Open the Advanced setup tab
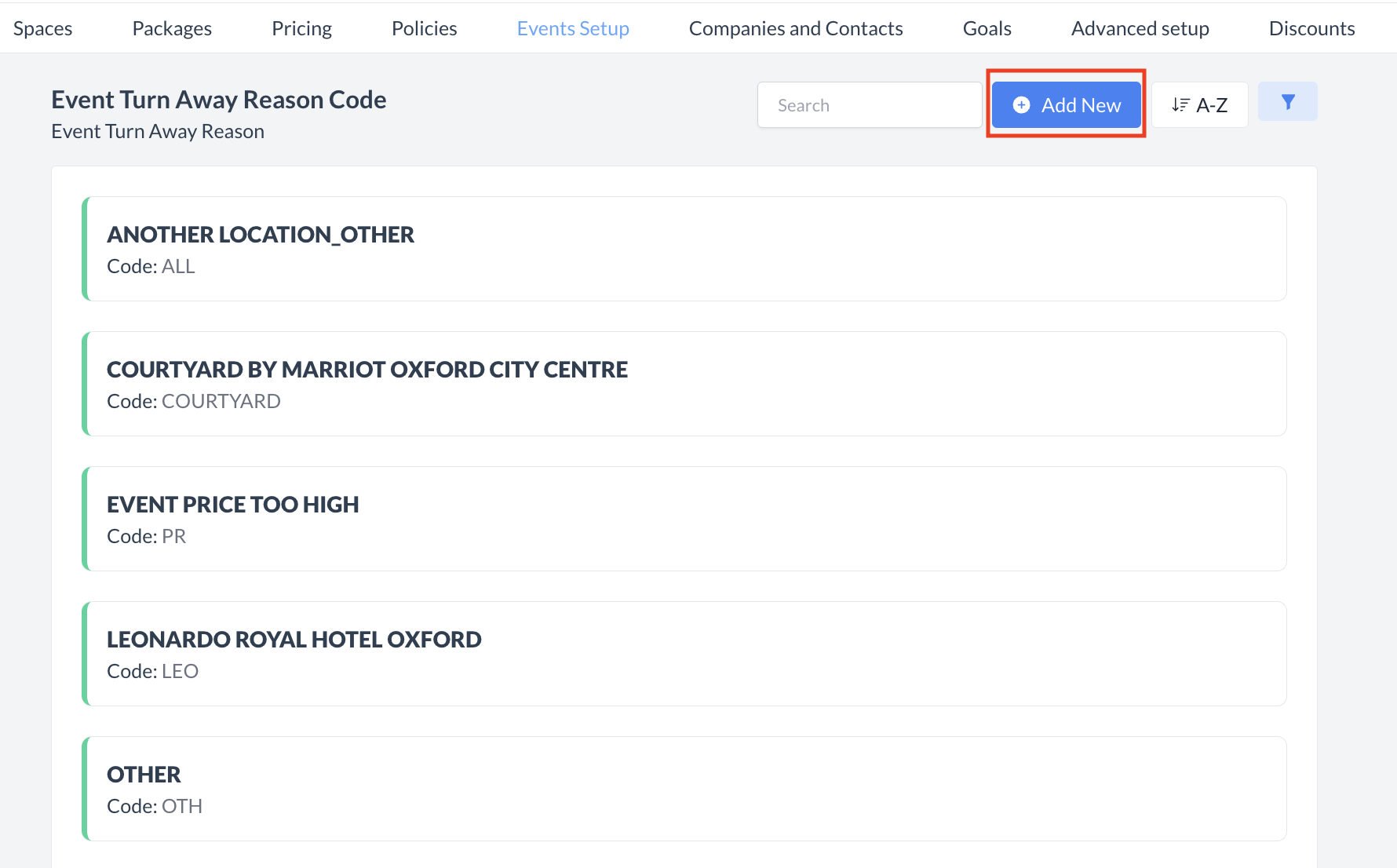This screenshot has height=868, width=1397. click(1140, 28)
